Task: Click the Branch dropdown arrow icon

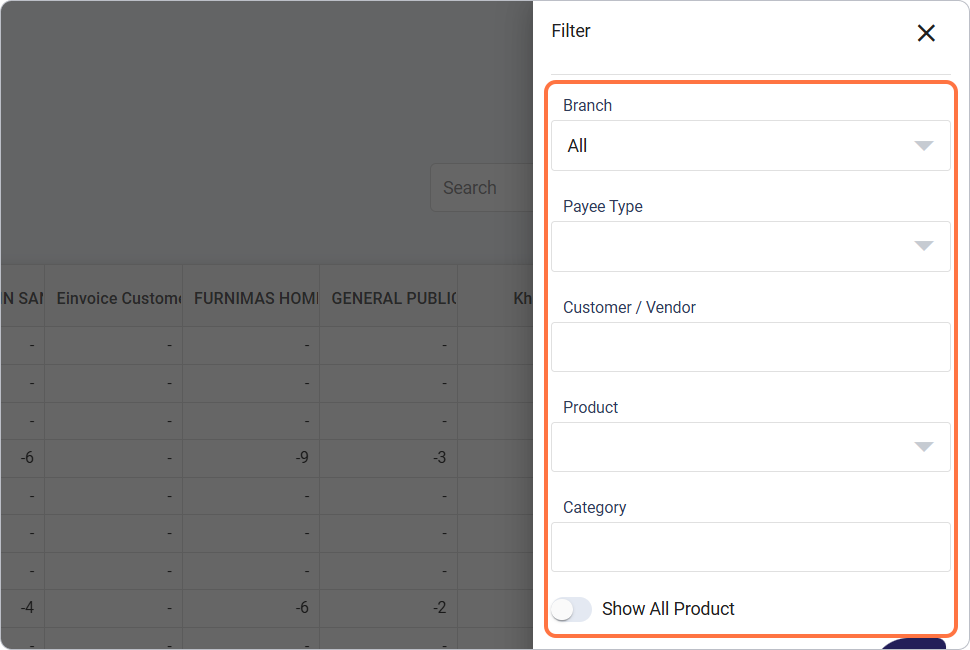Action: 924,146
